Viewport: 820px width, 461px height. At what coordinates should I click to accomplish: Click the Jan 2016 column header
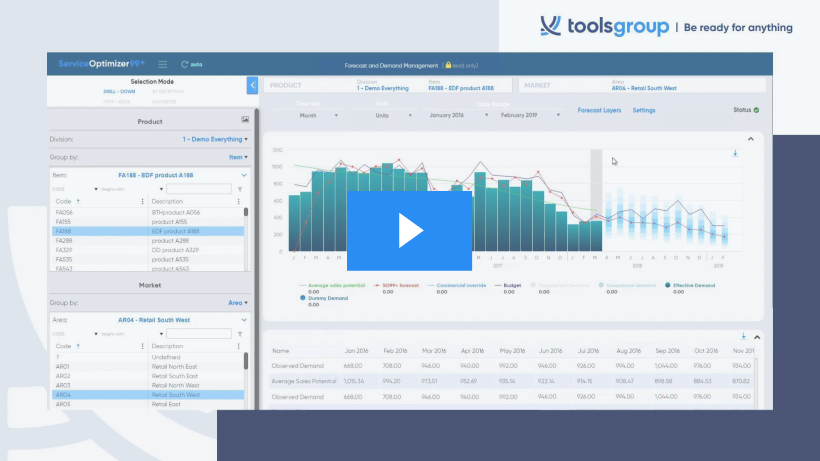[356, 351]
